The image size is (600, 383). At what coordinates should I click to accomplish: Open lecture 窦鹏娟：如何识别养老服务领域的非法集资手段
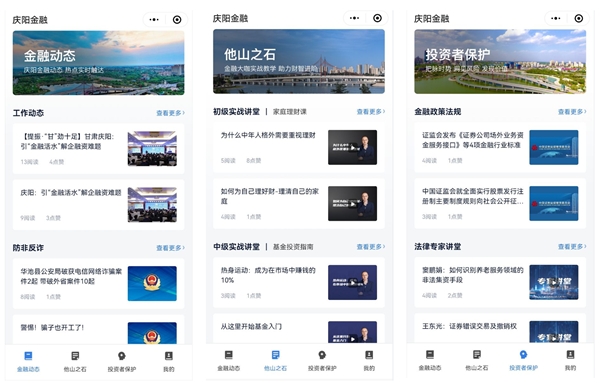pos(500,282)
